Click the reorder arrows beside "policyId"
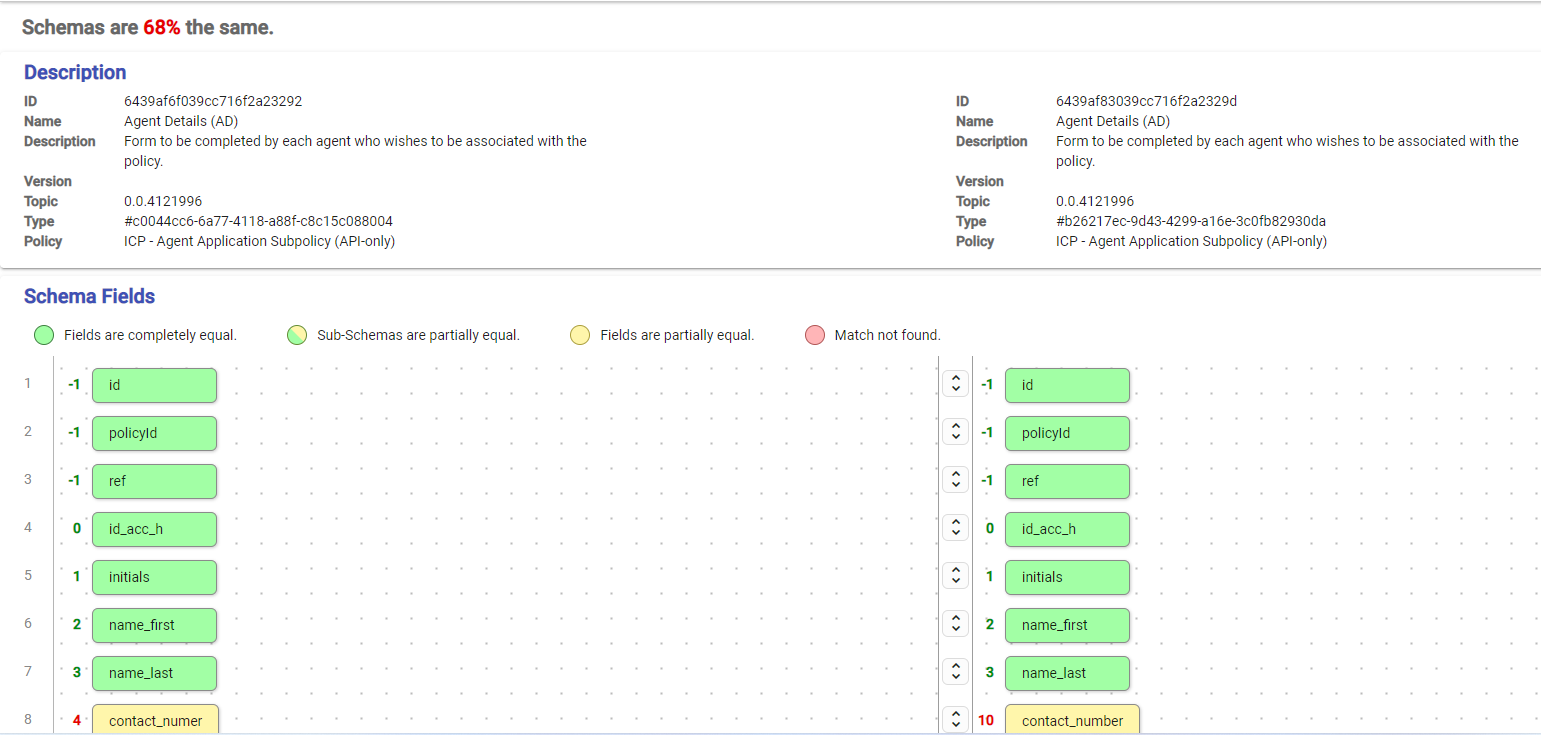Image resolution: width=1541 pixels, height=735 pixels. (955, 430)
